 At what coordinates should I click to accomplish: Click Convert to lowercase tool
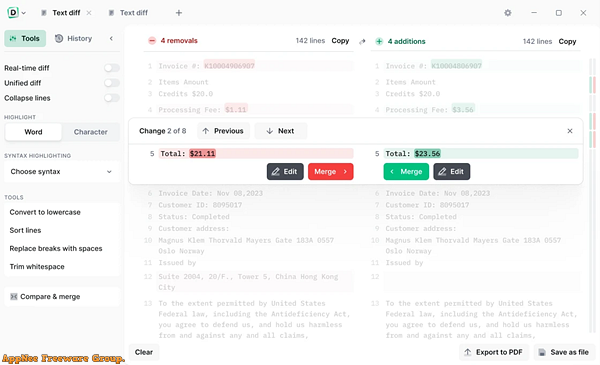(45, 212)
